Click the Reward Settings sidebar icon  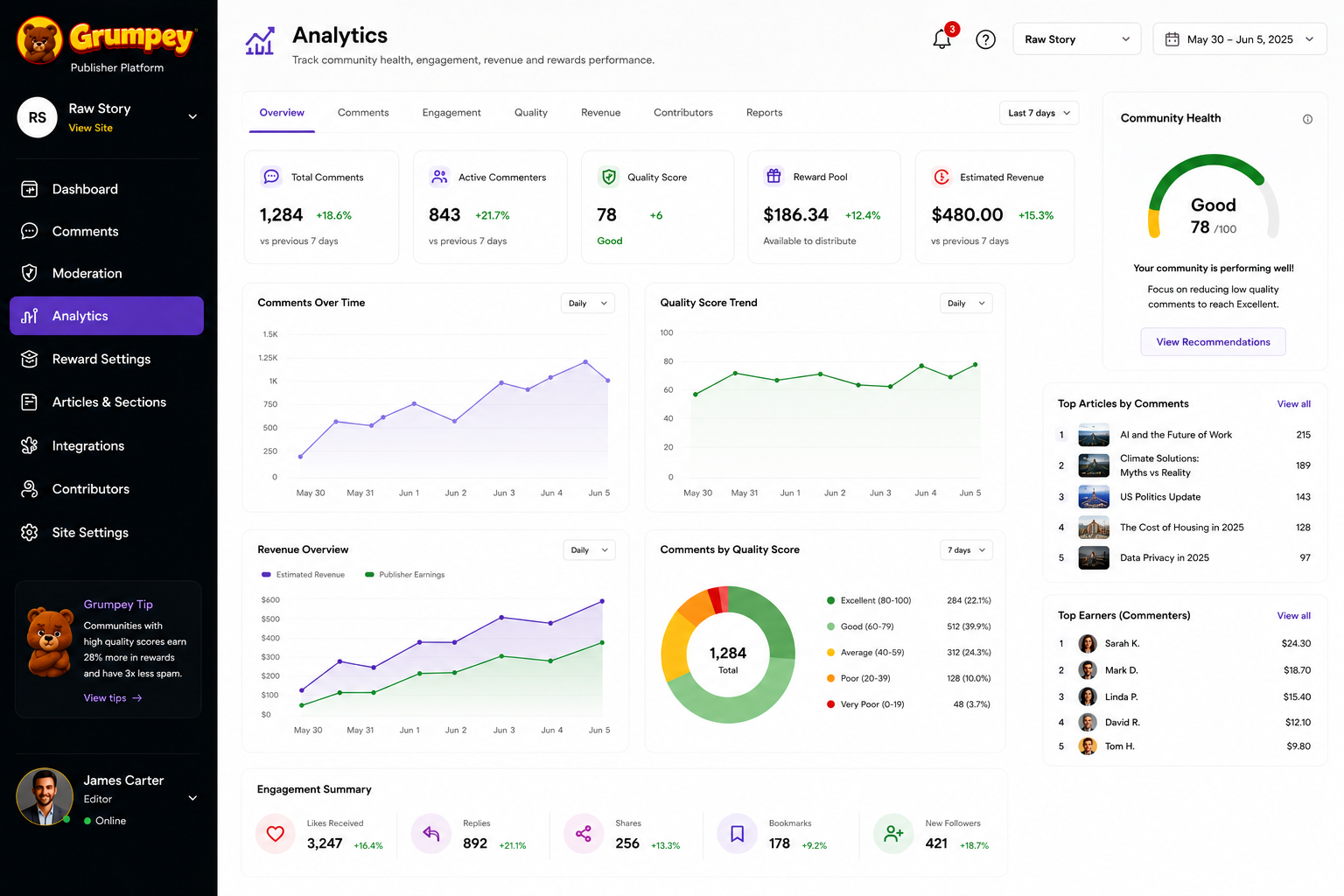[x=30, y=359]
